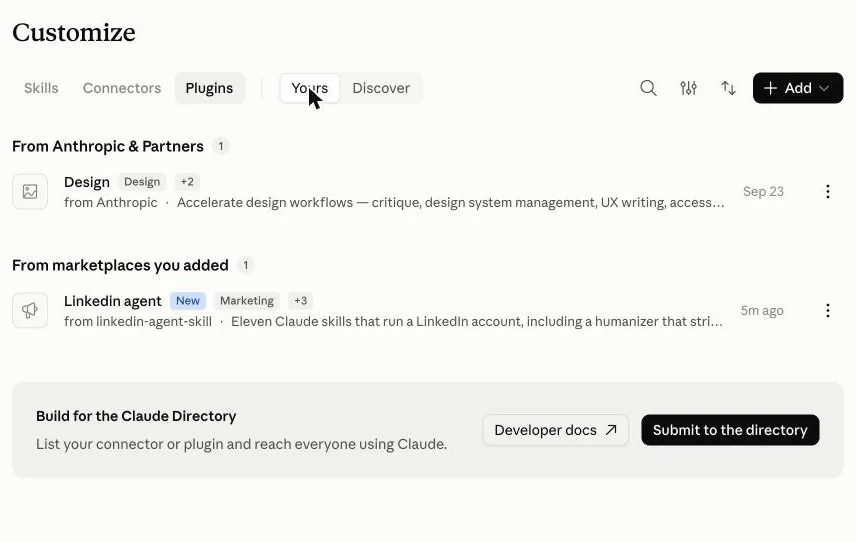This screenshot has width=856, height=542.
Task: Click the Linkedin agent megaphone icon
Action: click(x=30, y=311)
